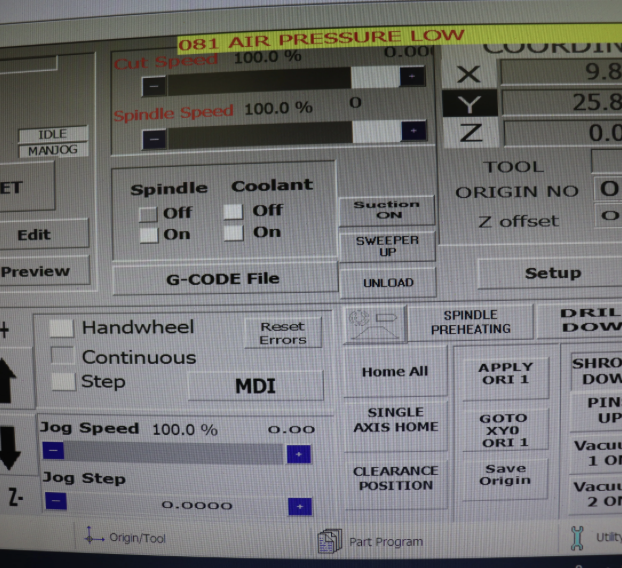Viewport: 622px width, 568px height.
Task: Click the Jog Step plus button
Action: point(299,506)
